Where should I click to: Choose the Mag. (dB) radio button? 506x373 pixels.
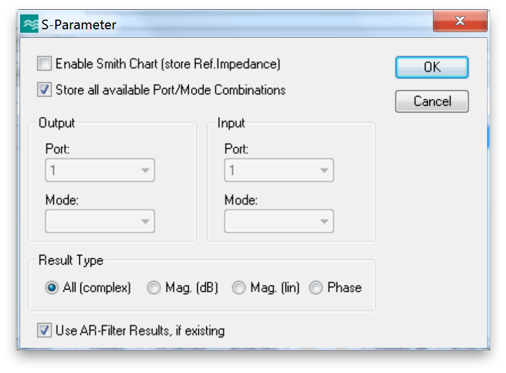pyautogui.click(x=154, y=287)
